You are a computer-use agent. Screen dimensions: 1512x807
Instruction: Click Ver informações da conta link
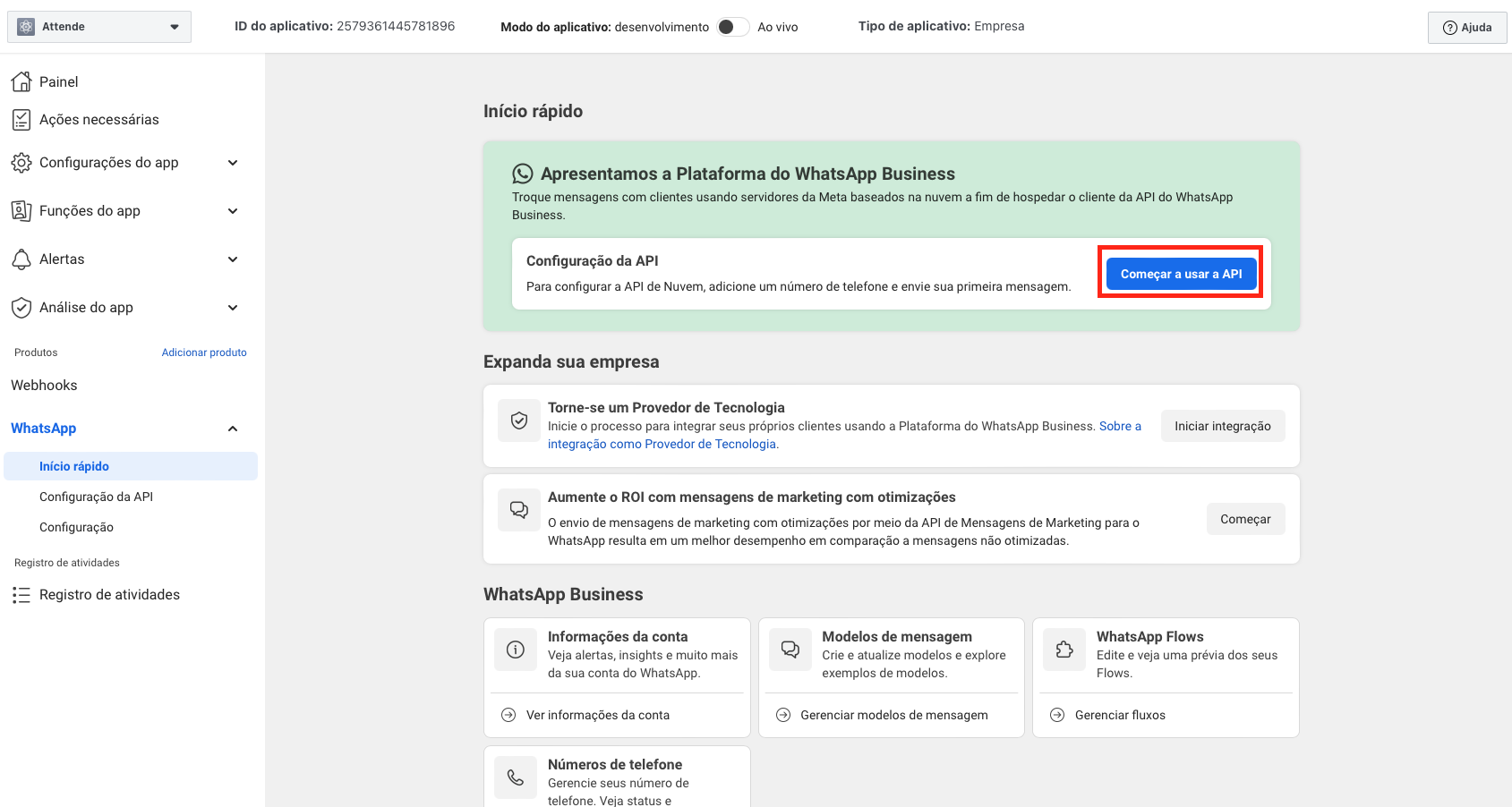pos(598,715)
